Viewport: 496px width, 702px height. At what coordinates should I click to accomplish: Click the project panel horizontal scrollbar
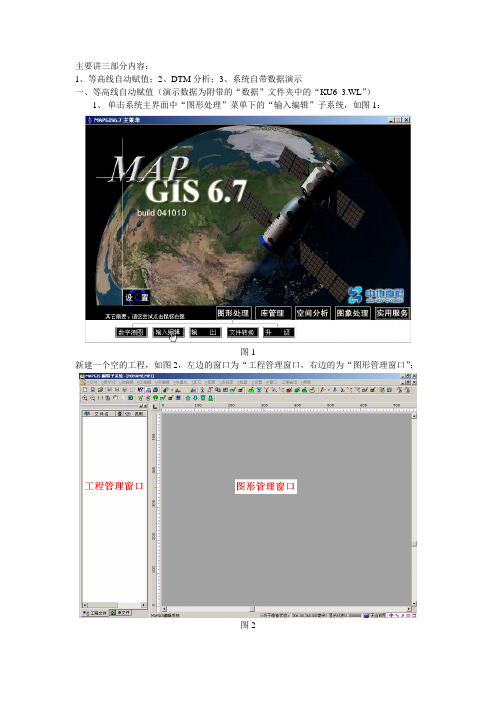pyautogui.click(x=114, y=605)
